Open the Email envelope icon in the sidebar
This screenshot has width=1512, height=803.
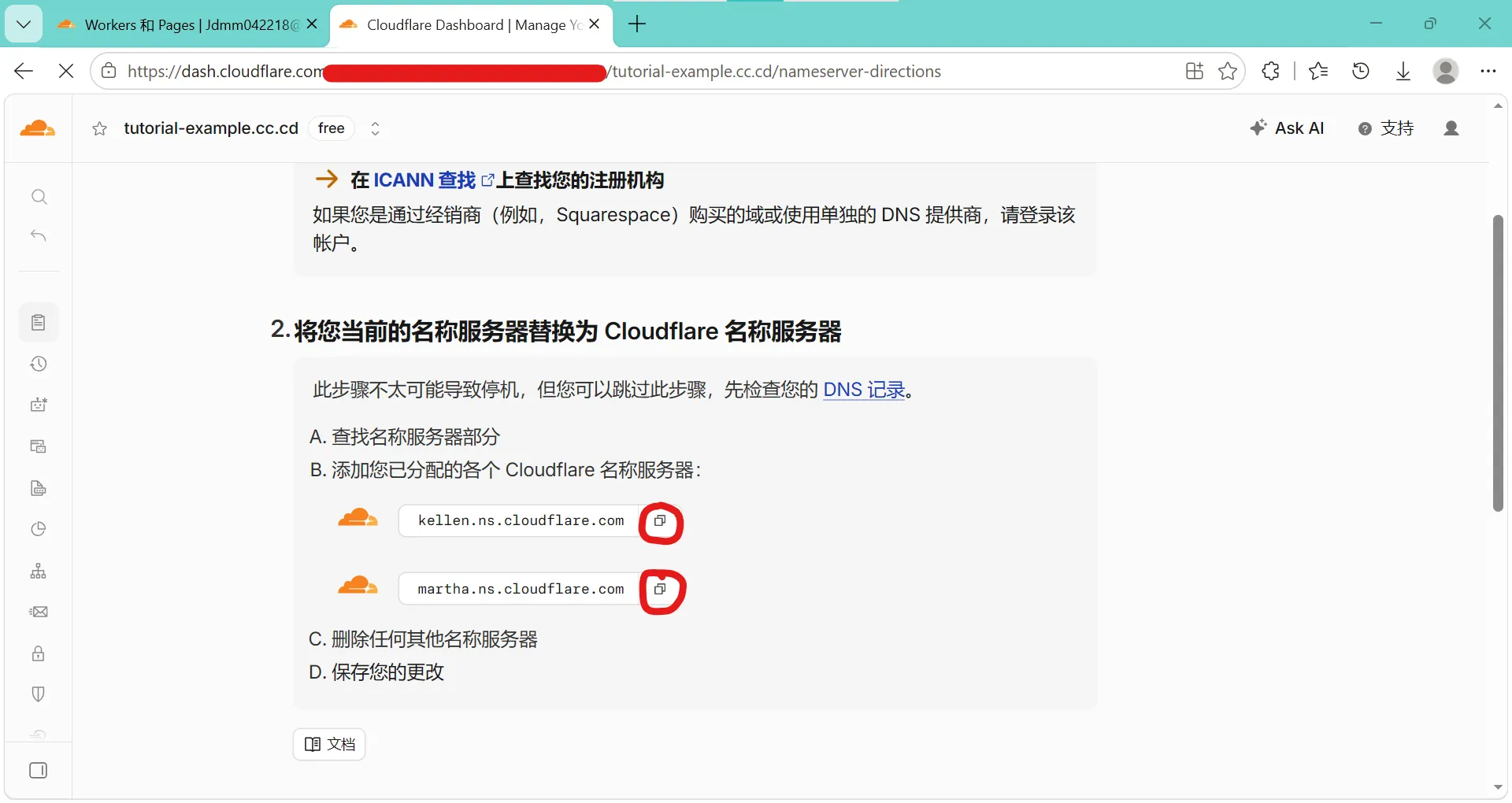click(39, 612)
